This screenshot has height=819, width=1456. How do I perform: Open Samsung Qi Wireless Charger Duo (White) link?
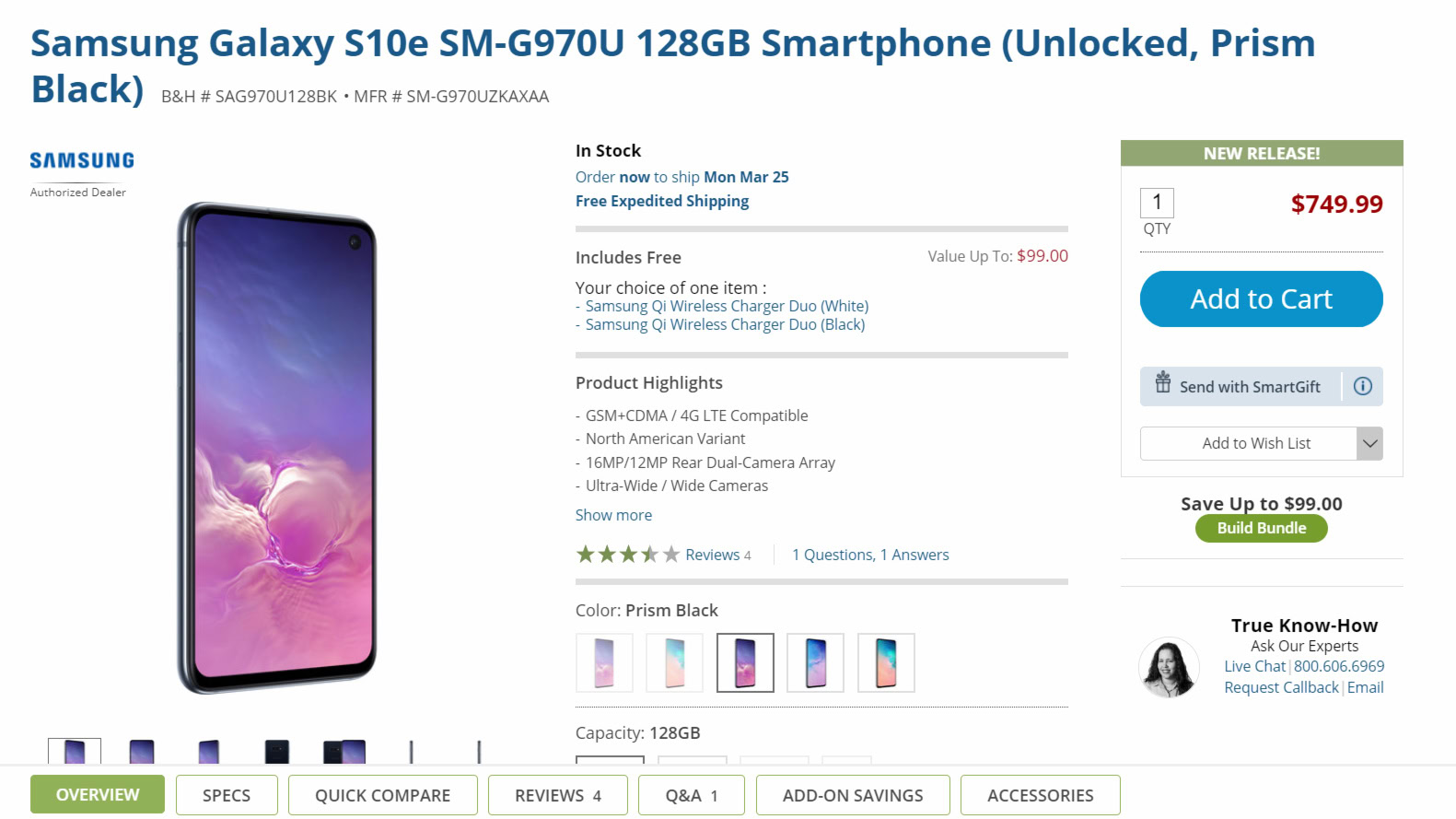[727, 306]
